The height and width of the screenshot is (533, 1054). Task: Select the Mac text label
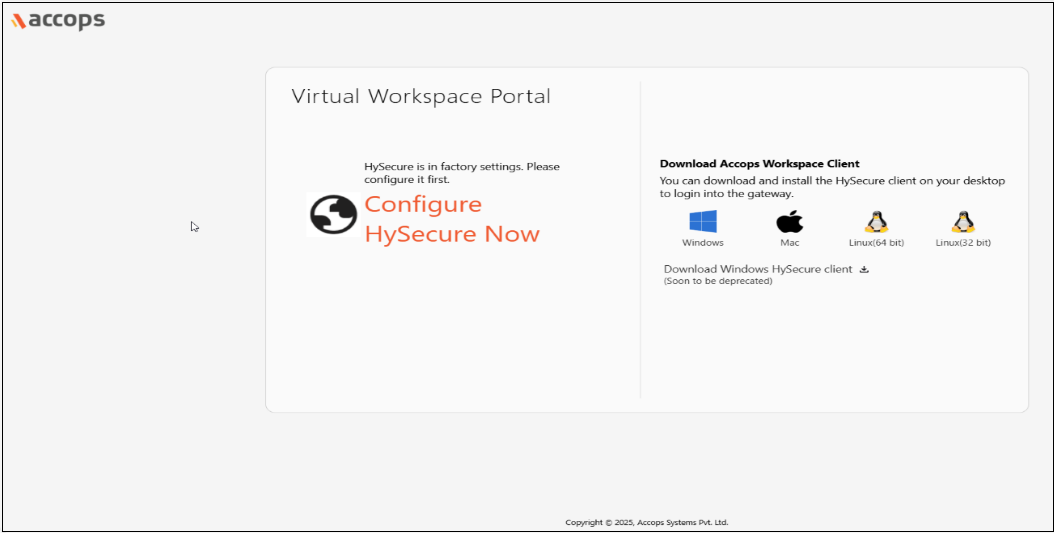pos(790,243)
